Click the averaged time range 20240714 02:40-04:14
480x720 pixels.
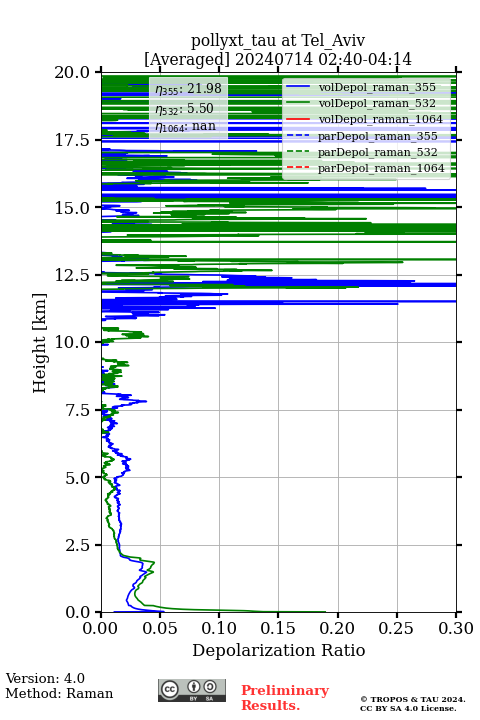(323, 59)
